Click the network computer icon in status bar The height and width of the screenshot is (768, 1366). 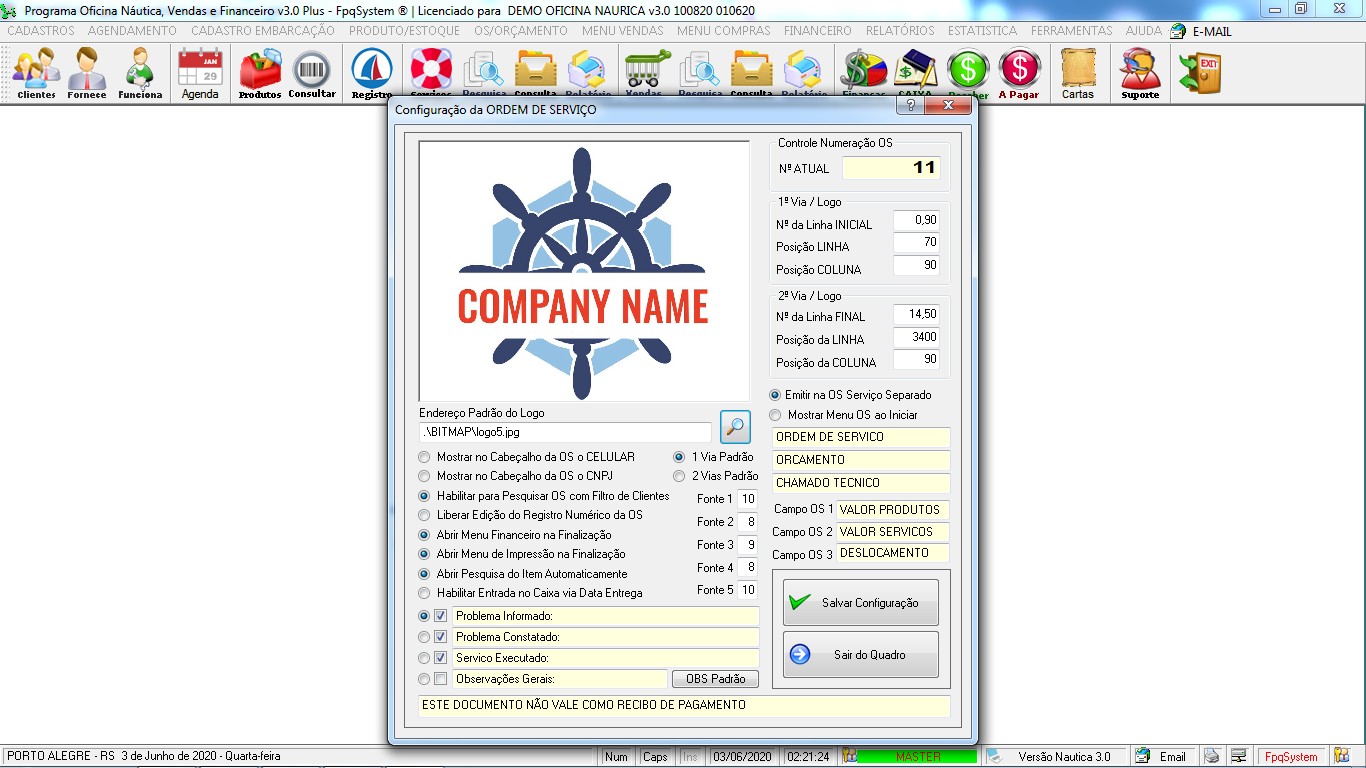click(x=1238, y=757)
